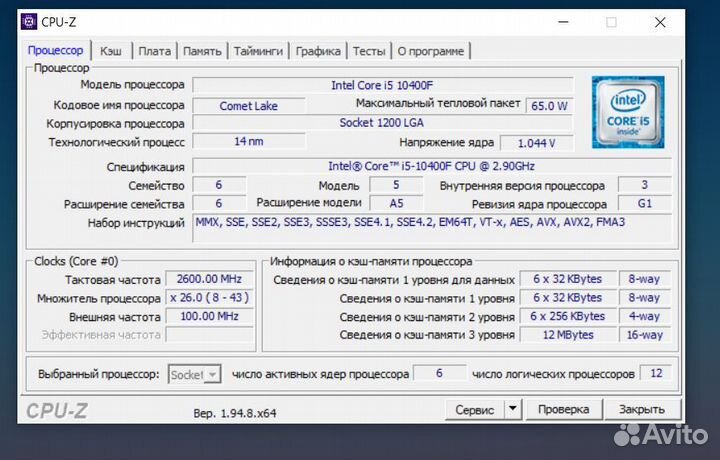
Task: Click the Comet Lake code name value
Action: 248,106
